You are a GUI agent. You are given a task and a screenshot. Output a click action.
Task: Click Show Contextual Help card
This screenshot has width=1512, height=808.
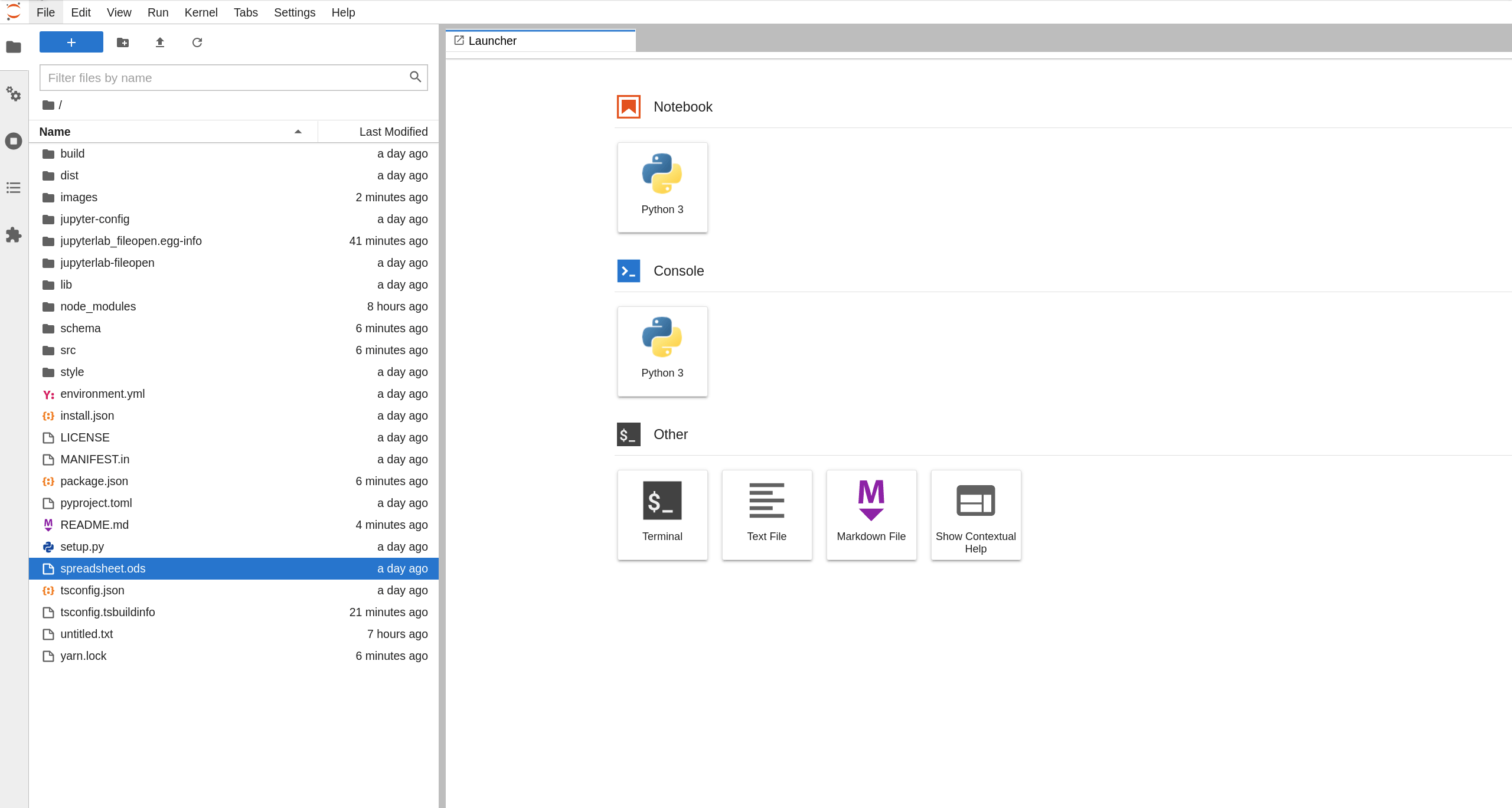(975, 515)
